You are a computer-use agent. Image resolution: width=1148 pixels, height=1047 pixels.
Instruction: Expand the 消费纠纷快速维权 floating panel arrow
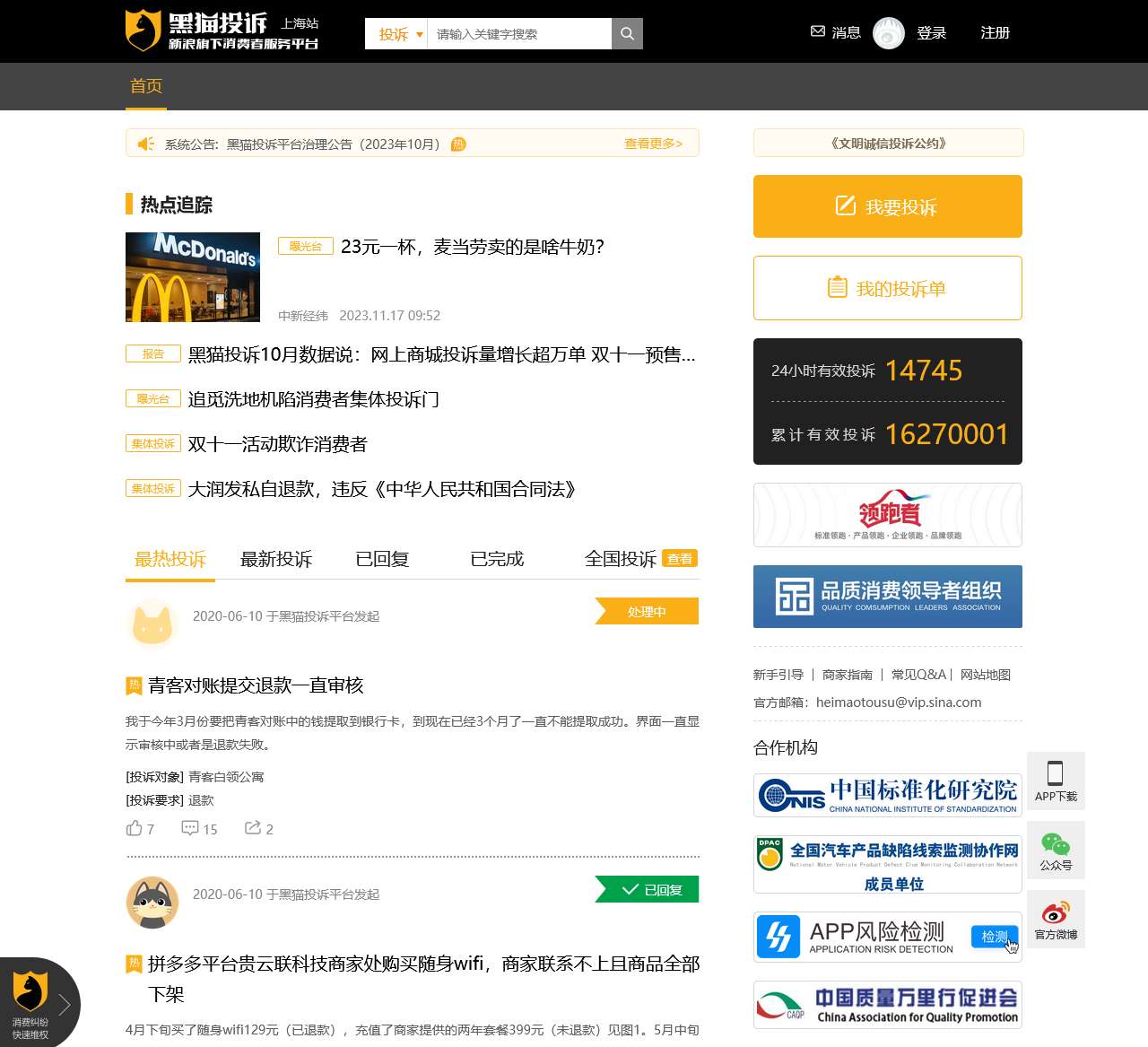pyautogui.click(x=64, y=1004)
